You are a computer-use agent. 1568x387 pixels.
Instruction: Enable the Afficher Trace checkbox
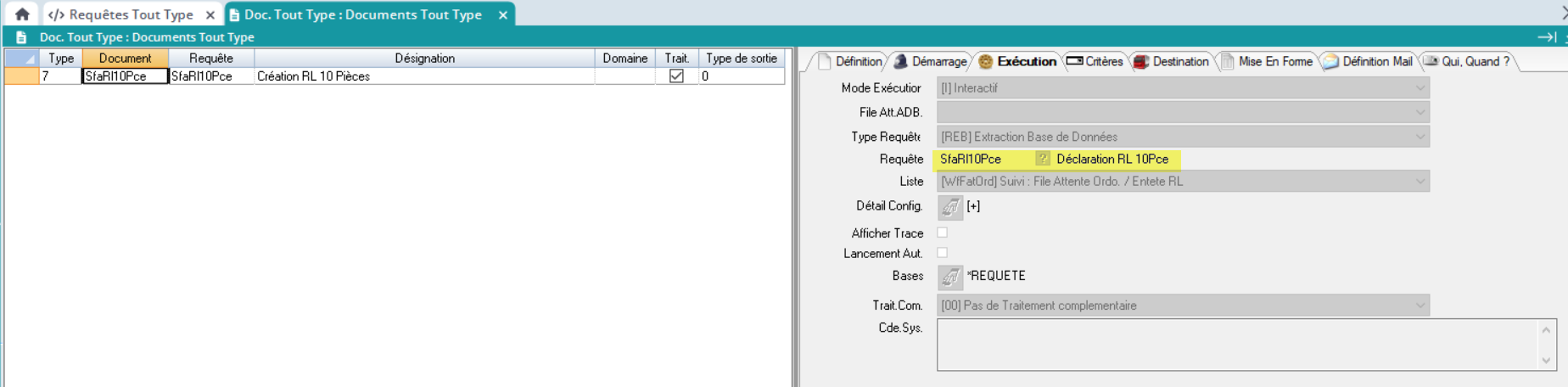tap(942, 233)
